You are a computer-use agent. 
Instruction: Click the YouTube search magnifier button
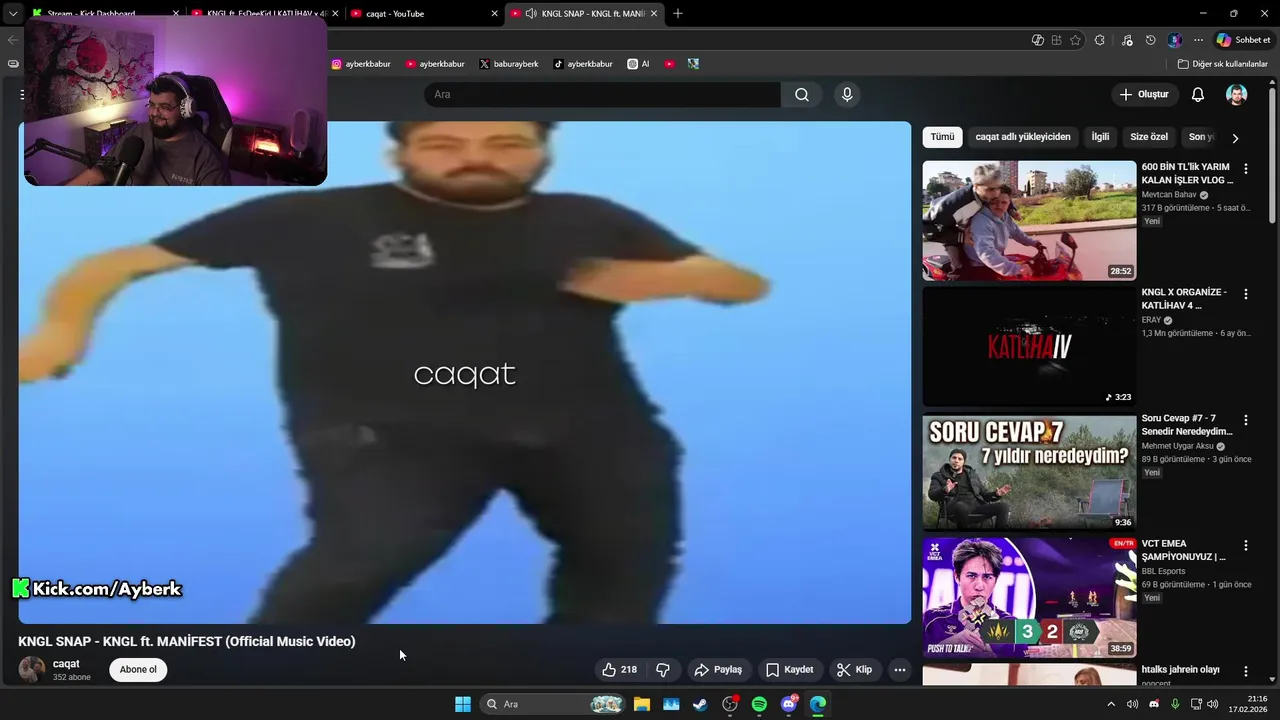(x=802, y=94)
